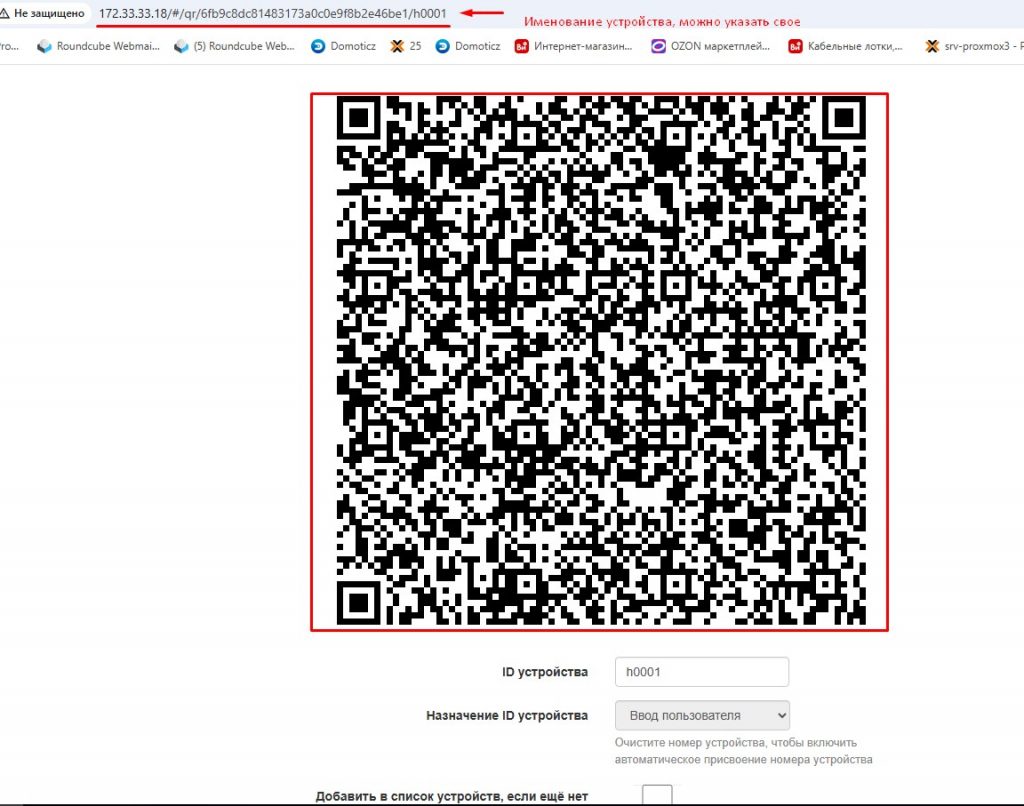Toggle 'Добавить в список устройств' checkbox
1024x806 pixels.
point(657,796)
